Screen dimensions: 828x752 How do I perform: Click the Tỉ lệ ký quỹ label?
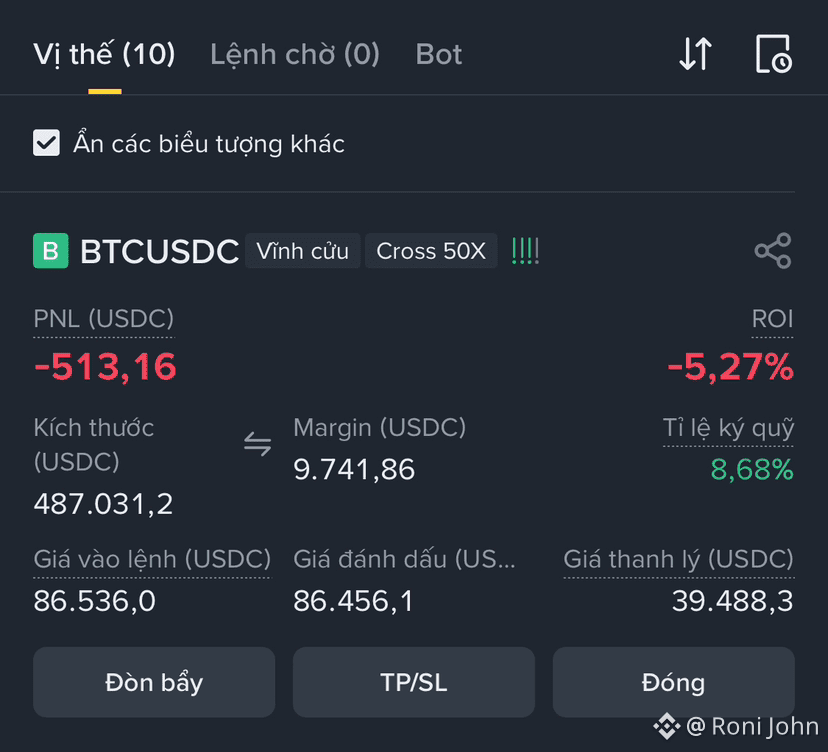coord(728,428)
